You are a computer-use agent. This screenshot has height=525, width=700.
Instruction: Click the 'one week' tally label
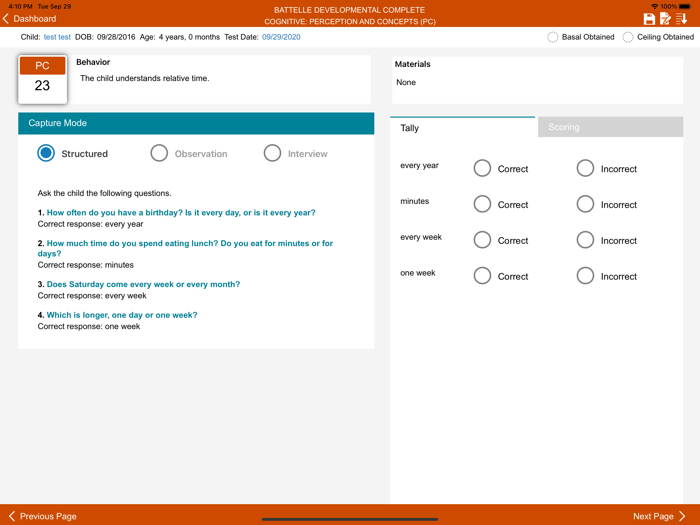click(417, 273)
